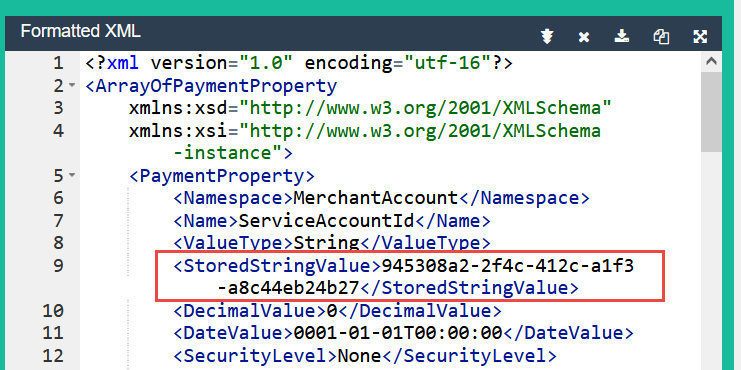Click the scrollbar up arrow
Image resolution: width=741 pixels, height=370 pixels.
[712, 61]
